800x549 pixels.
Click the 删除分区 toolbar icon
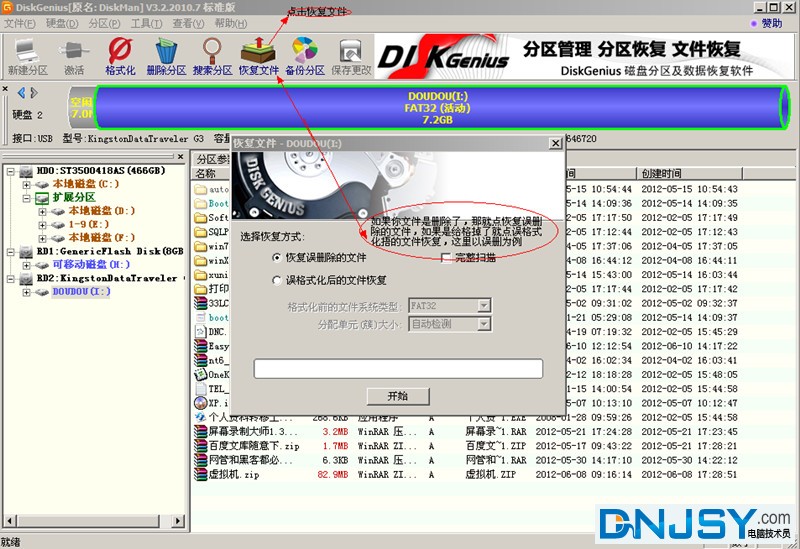click(x=166, y=57)
